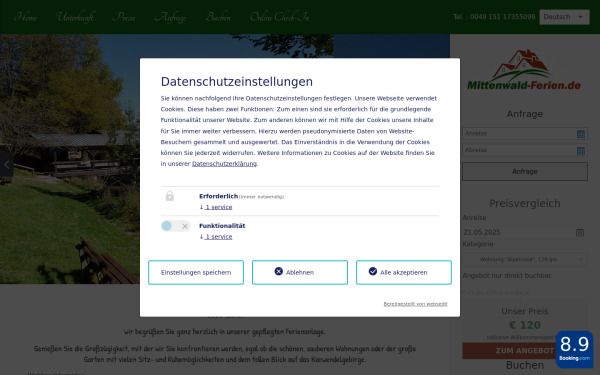This screenshot has height=375, width=600.
Task: Open the calendar icon beside 21.05.2025
Action: coord(580,232)
